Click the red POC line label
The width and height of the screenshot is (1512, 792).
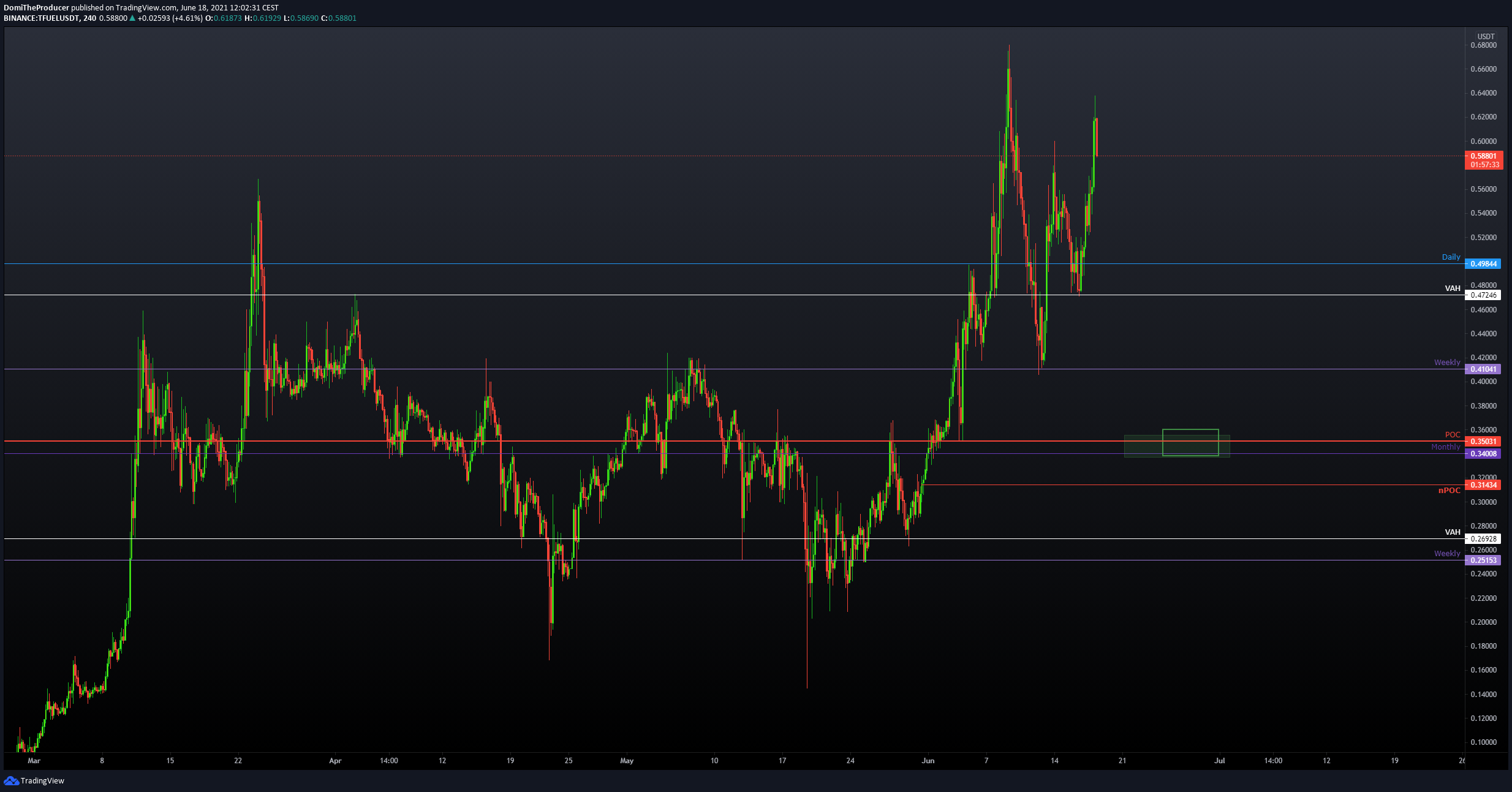pyautogui.click(x=1453, y=435)
